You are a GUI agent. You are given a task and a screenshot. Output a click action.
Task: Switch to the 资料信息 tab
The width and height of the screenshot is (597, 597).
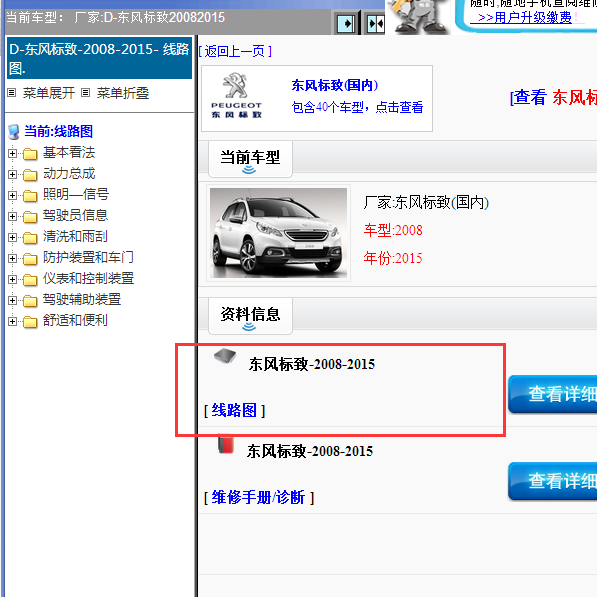click(250, 316)
